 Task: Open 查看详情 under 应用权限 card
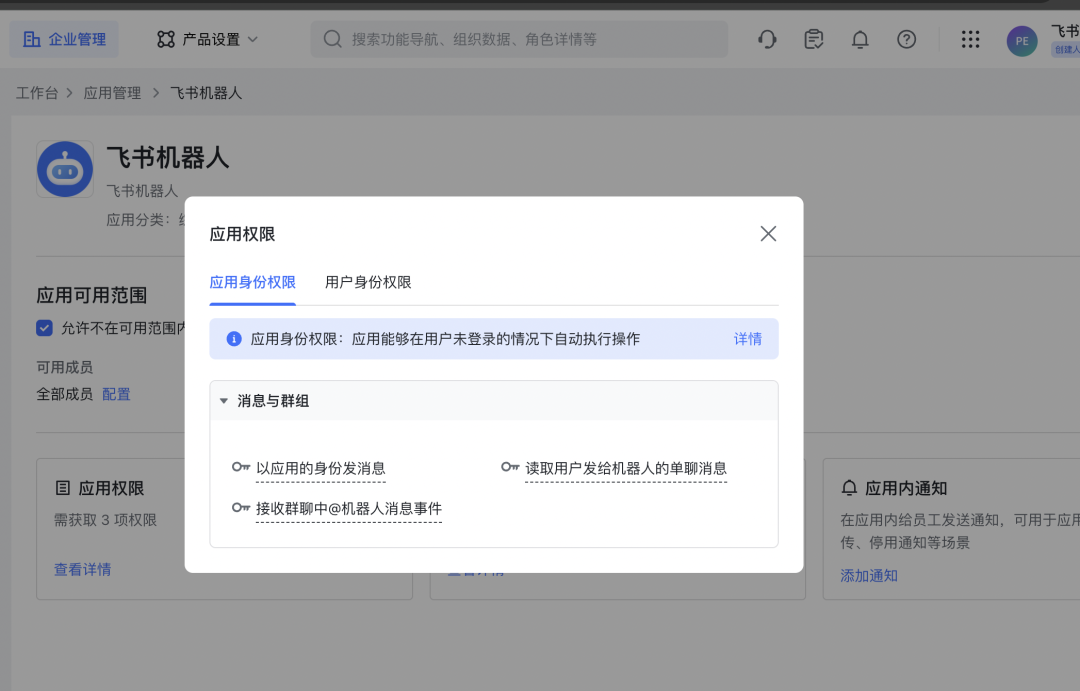coord(82,569)
